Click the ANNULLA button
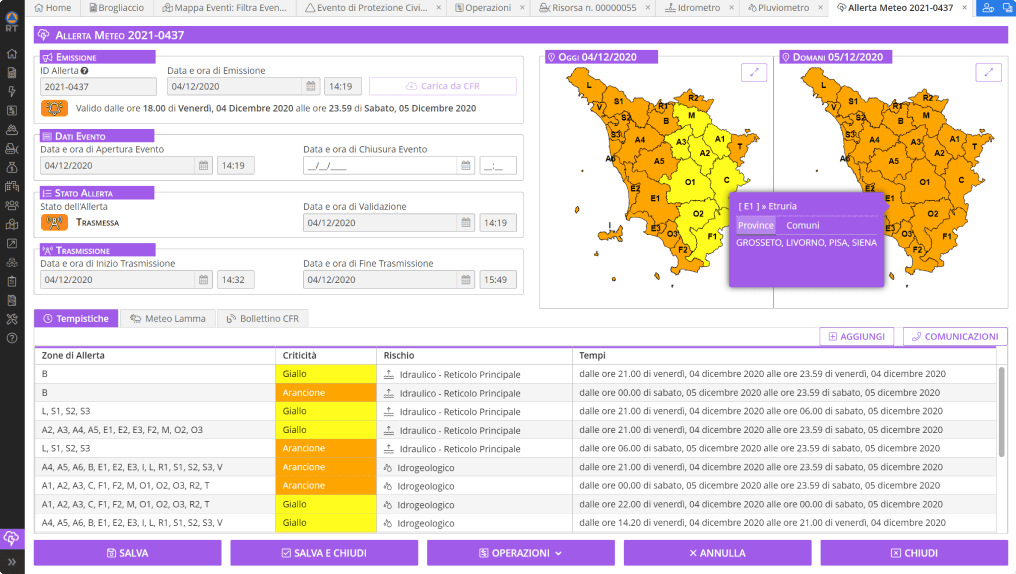Image resolution: width=1016 pixels, height=574 pixels. coord(717,553)
